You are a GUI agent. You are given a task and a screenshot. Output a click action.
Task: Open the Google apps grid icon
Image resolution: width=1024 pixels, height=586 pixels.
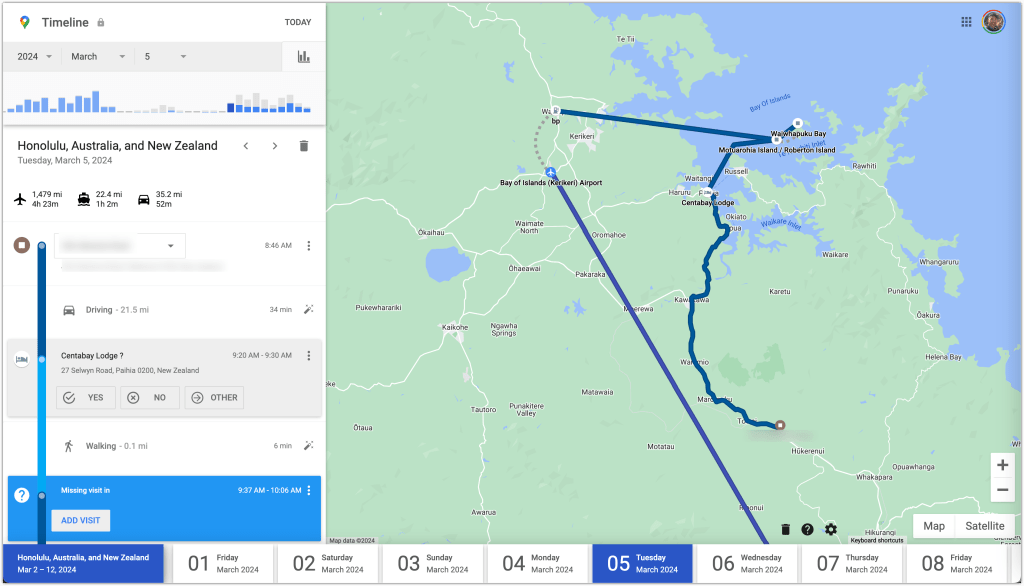[966, 22]
